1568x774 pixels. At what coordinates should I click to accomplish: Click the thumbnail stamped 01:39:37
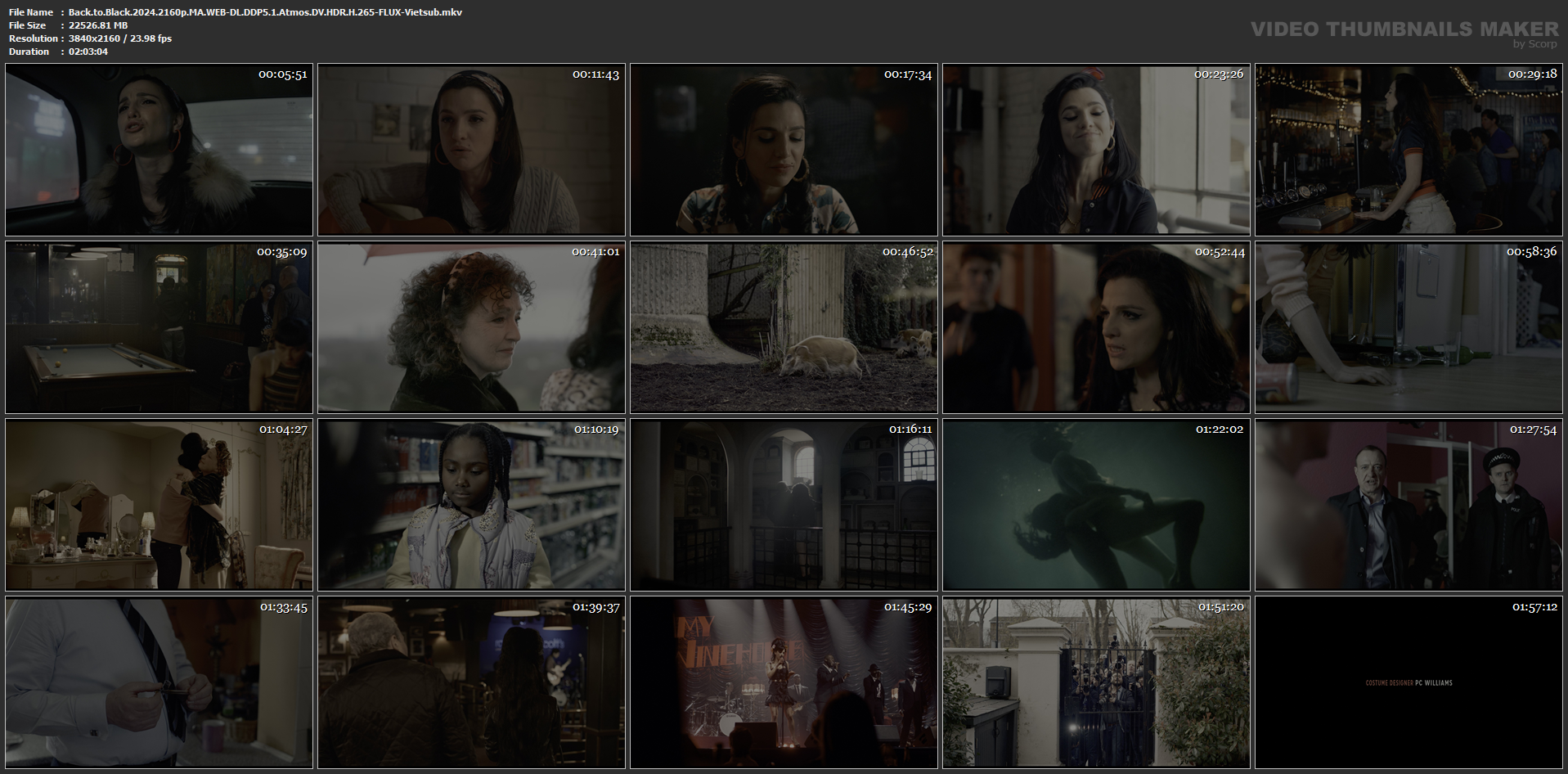[471, 682]
